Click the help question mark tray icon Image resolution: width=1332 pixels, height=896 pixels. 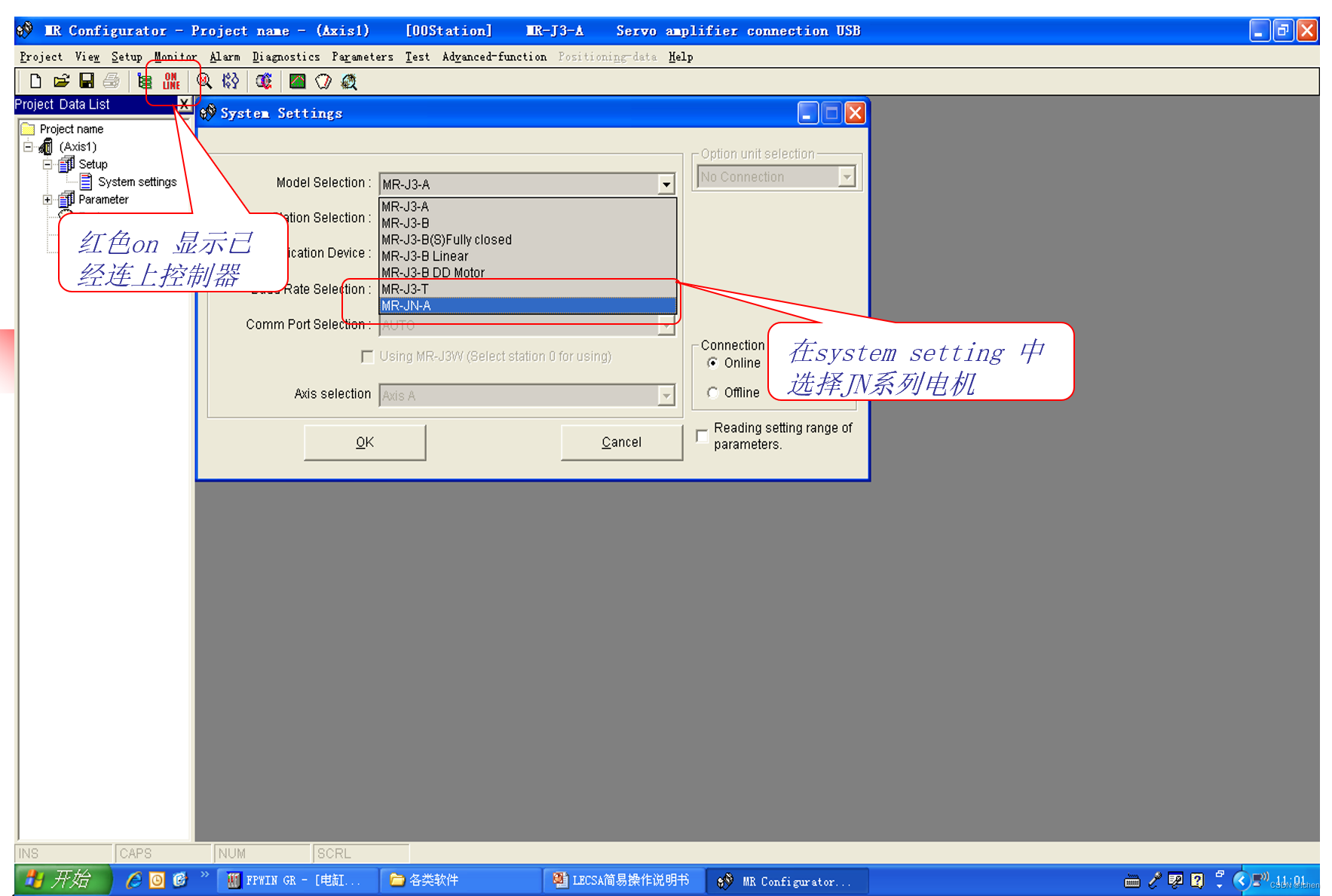(x=1197, y=880)
